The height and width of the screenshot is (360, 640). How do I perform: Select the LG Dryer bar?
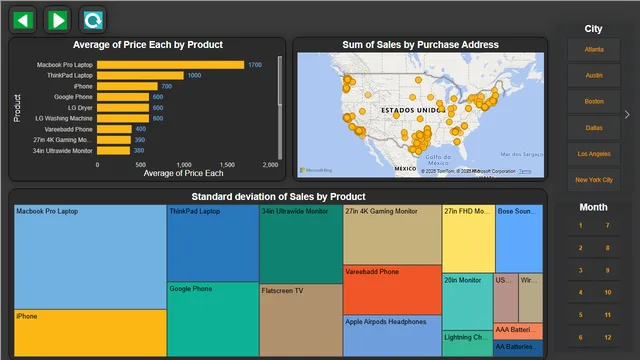click(x=123, y=108)
